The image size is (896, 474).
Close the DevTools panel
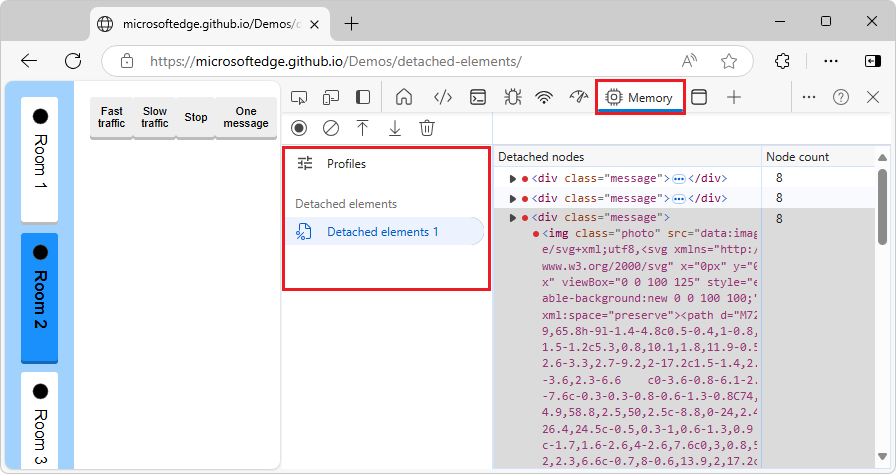873,98
